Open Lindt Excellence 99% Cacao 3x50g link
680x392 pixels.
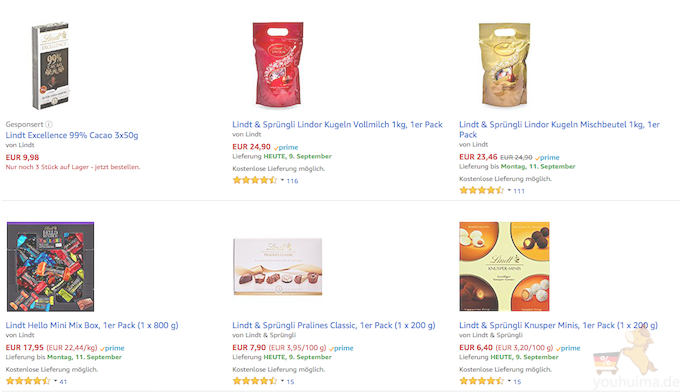point(72,135)
